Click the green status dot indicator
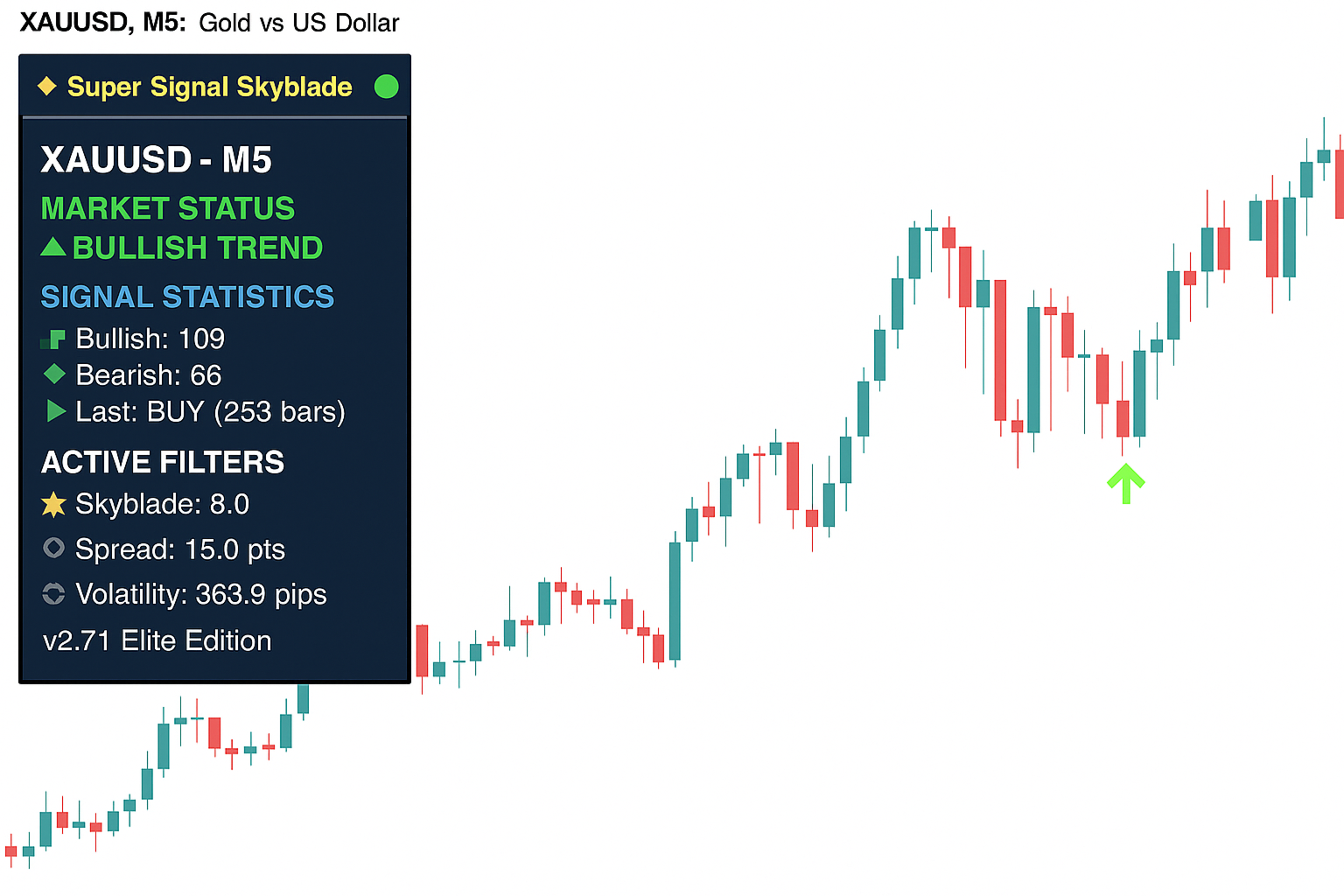 pos(386,87)
